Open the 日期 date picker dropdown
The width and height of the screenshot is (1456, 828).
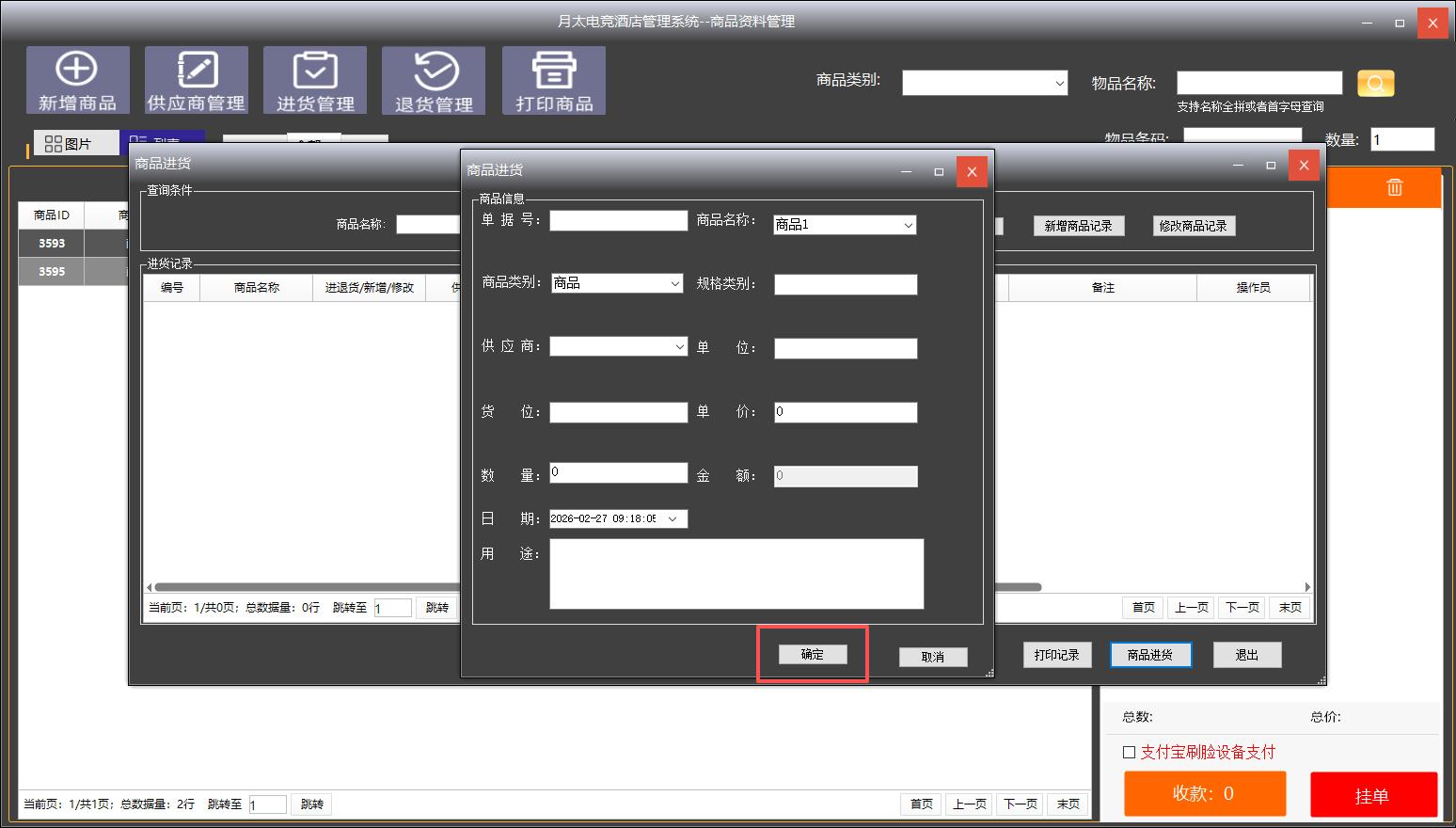(x=673, y=519)
